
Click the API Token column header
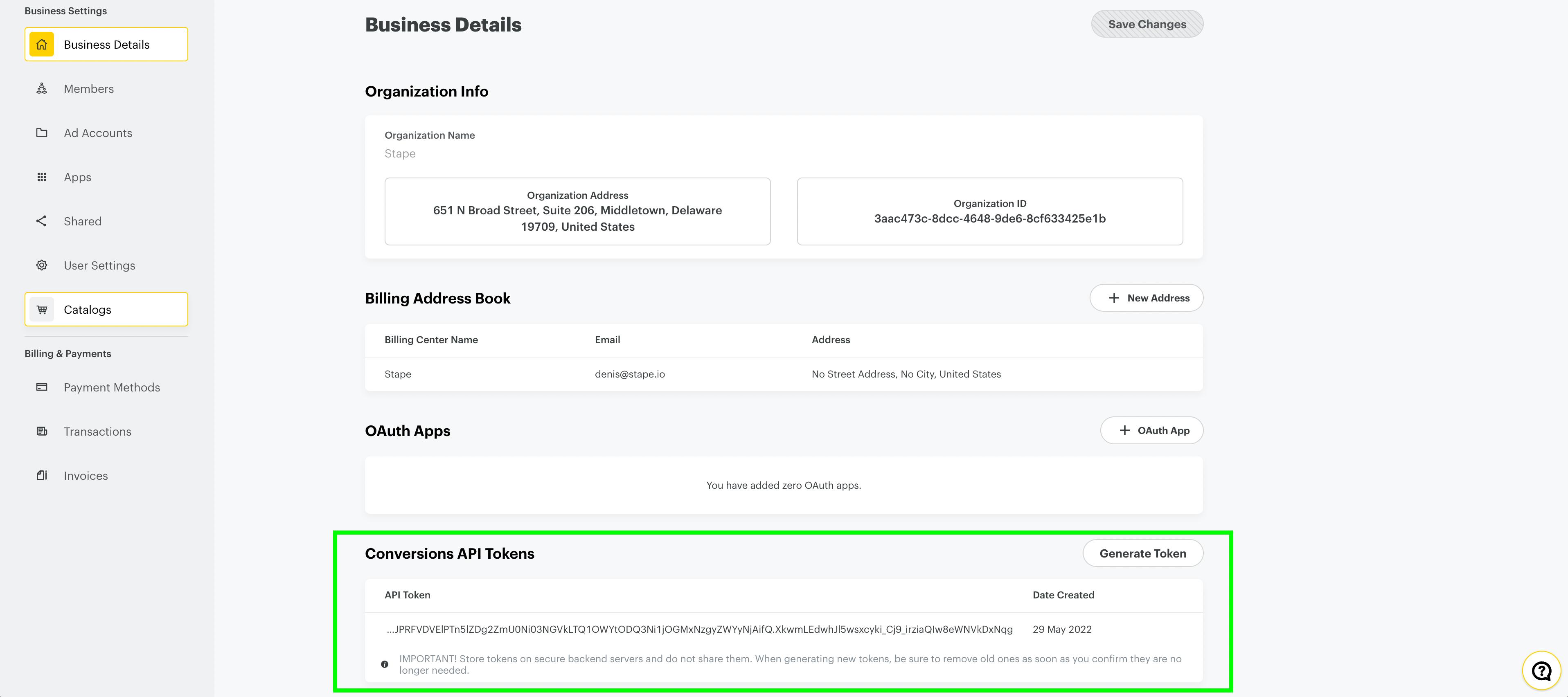pos(407,595)
